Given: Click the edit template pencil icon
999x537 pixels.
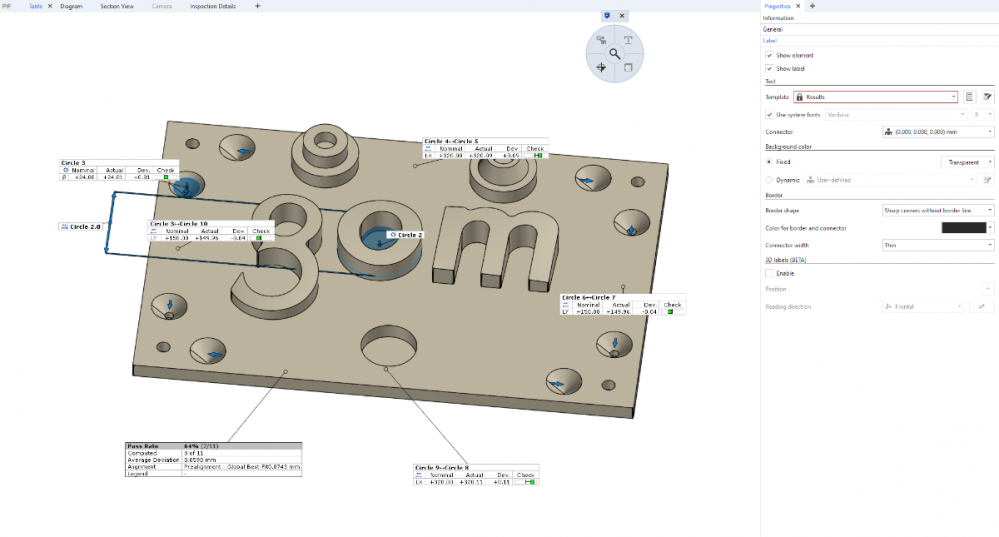Looking at the screenshot, I should (987, 97).
